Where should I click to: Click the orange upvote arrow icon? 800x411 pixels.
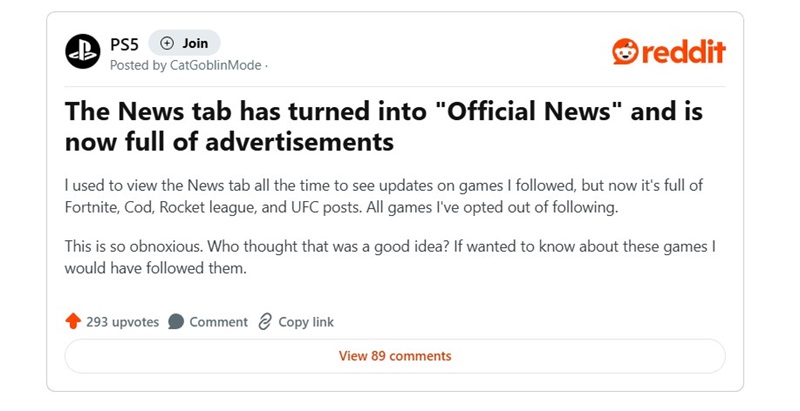73,322
